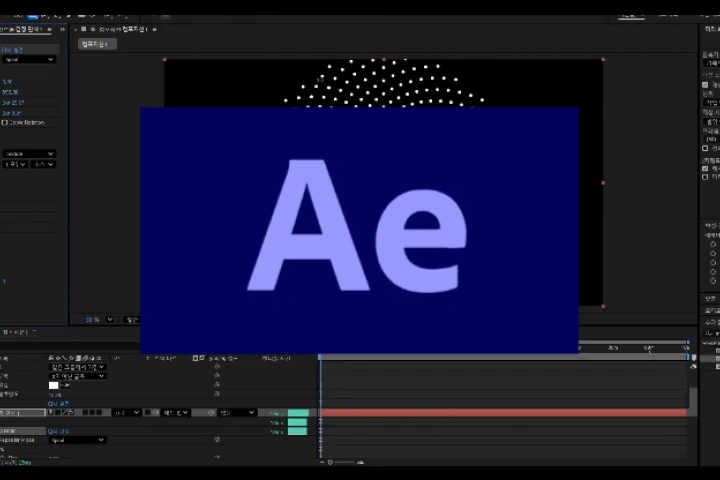The width and height of the screenshot is (720, 480).
Task: Click the time navigator bar above the ruler
Action: [633, 342]
